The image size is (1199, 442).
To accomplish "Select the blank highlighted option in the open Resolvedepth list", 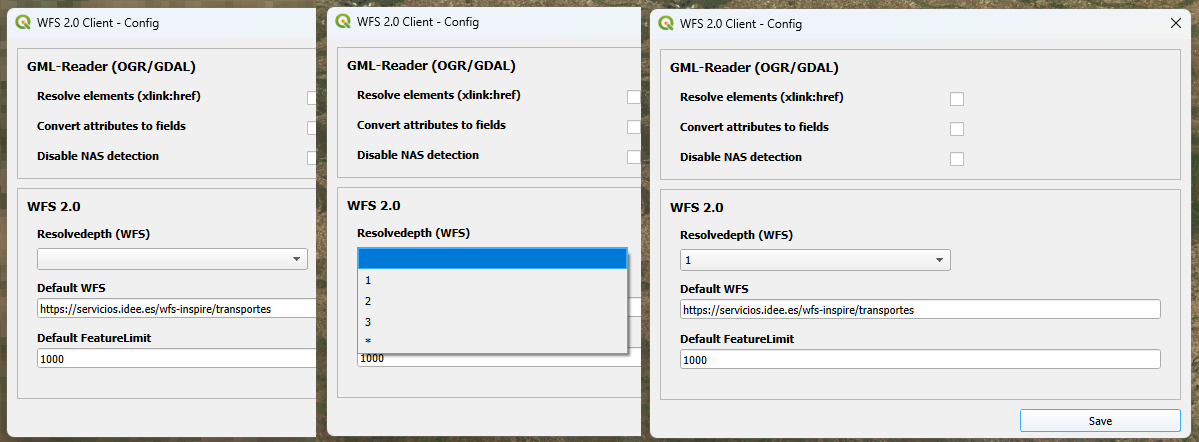I will coord(492,259).
